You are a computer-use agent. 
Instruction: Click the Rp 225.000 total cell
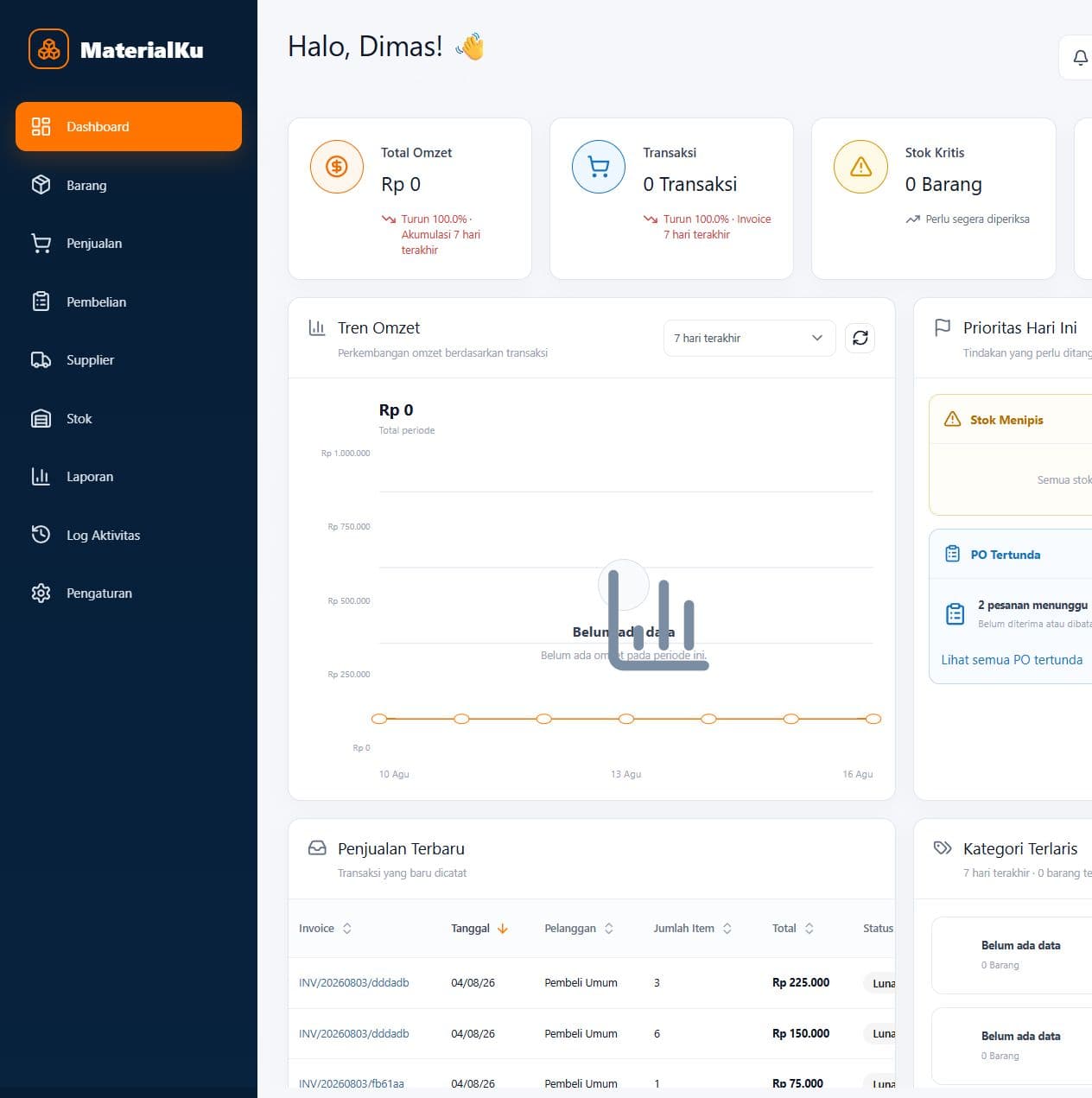click(x=801, y=982)
